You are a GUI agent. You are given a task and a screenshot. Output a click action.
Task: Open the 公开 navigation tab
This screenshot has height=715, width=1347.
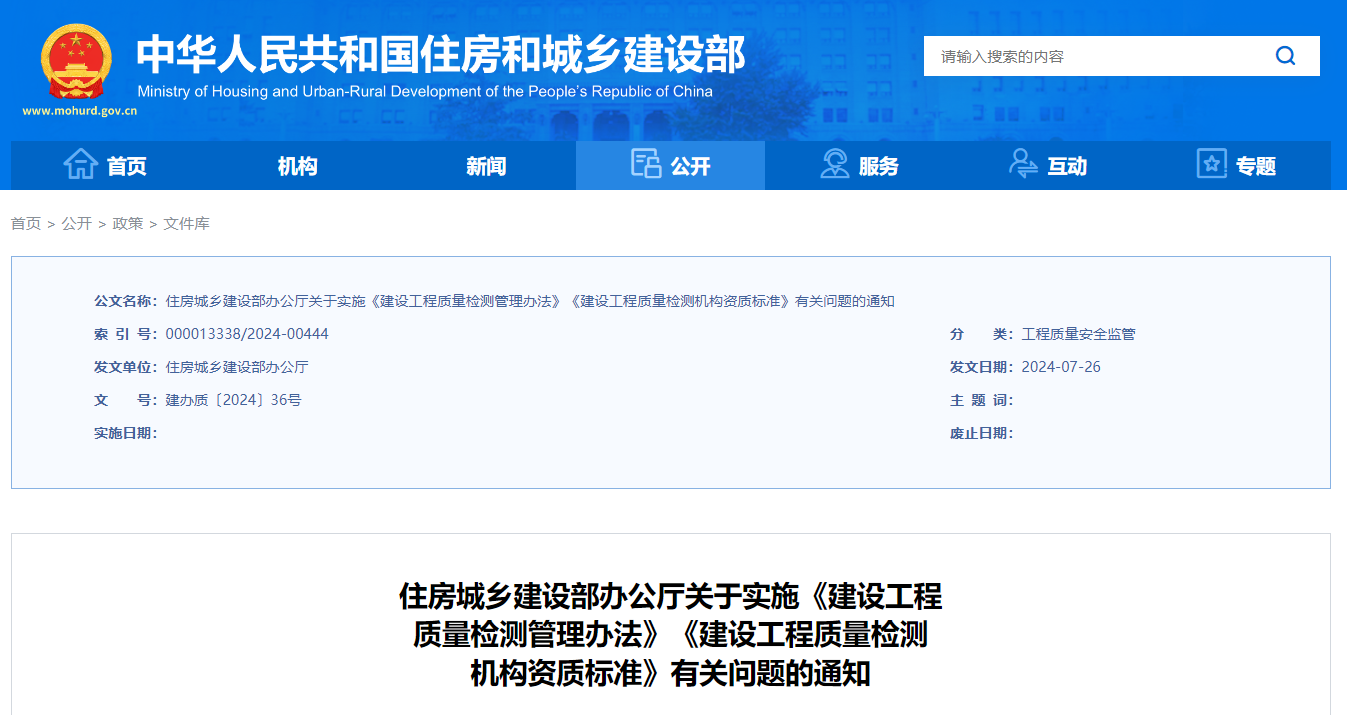click(671, 165)
